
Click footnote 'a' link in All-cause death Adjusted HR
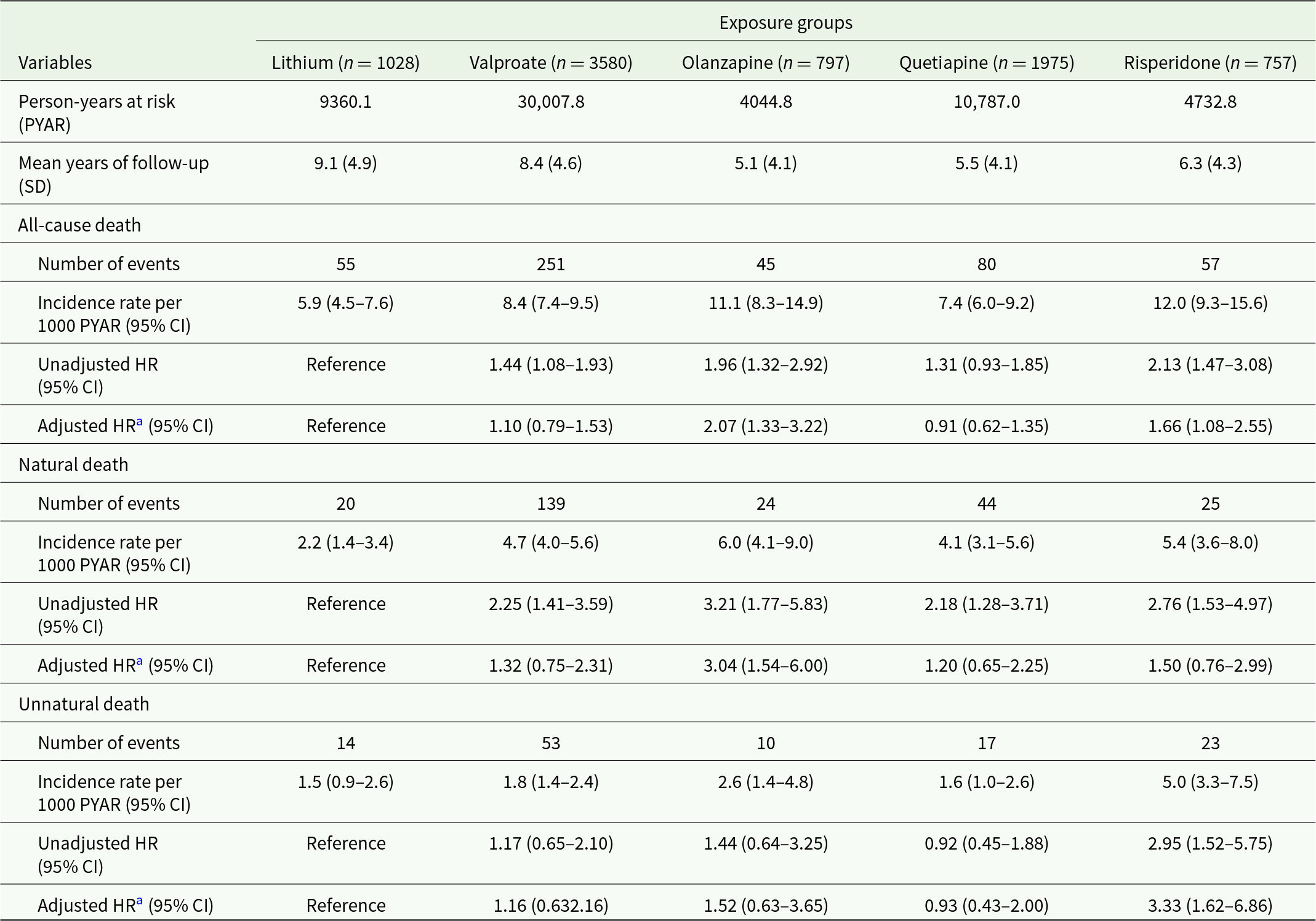(140, 422)
